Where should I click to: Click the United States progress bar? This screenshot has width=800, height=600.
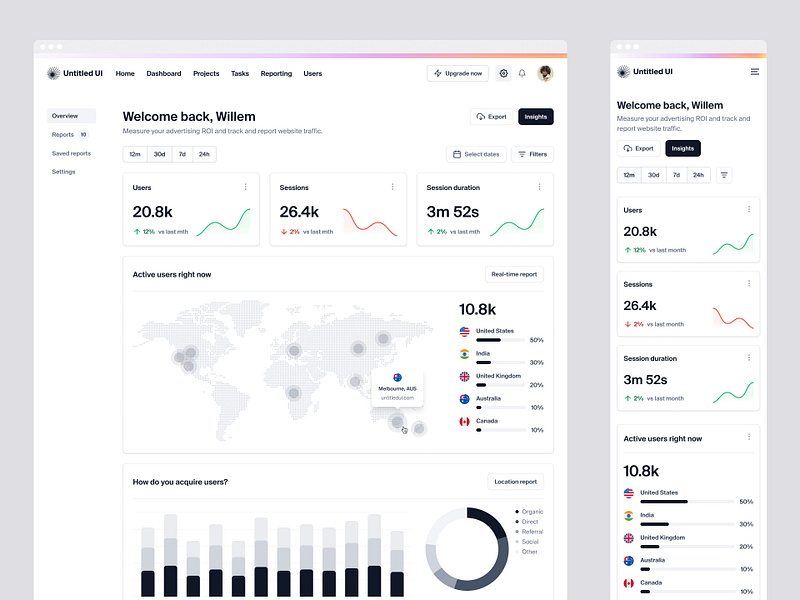click(x=500, y=340)
